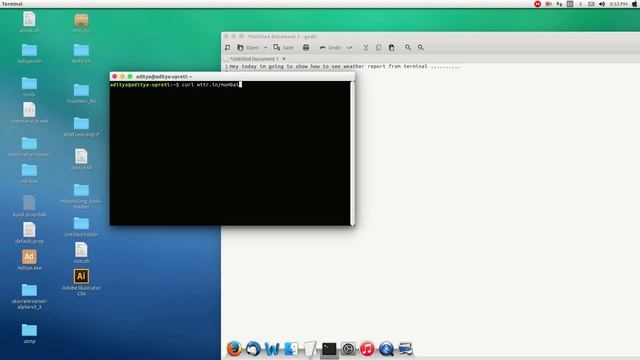Click the volume icon in top bar
The height and width of the screenshot is (360, 640).
pos(602,4)
